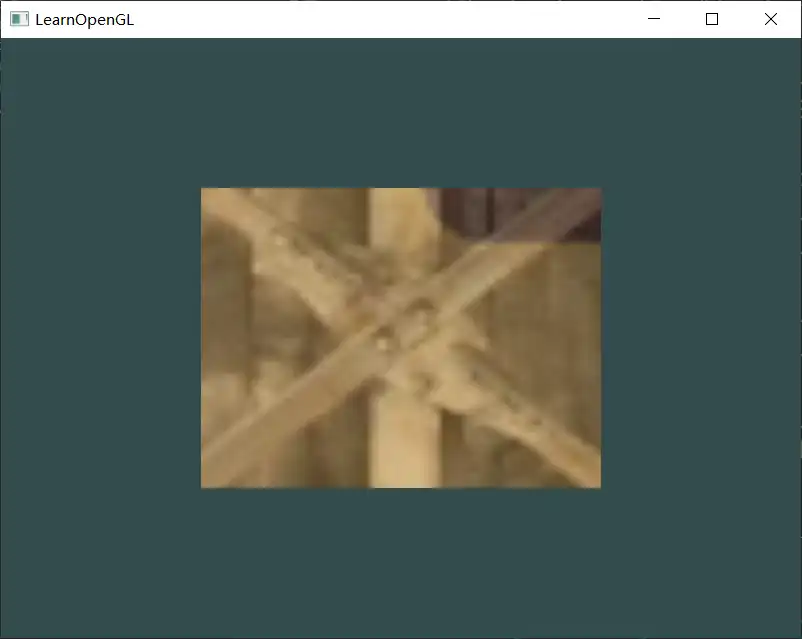Click empty title bar space left of minimize
Image resolution: width=802 pixels, height=639 pixels.
click(400, 19)
